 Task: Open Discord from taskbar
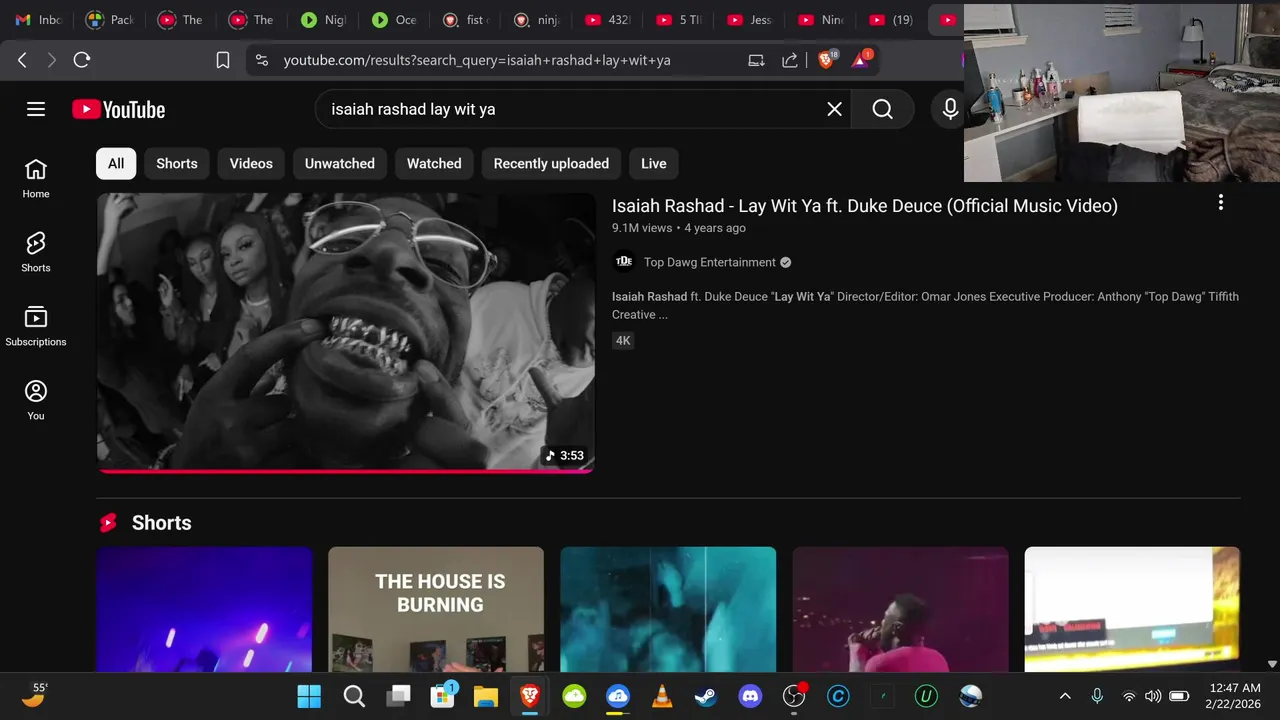point(750,696)
